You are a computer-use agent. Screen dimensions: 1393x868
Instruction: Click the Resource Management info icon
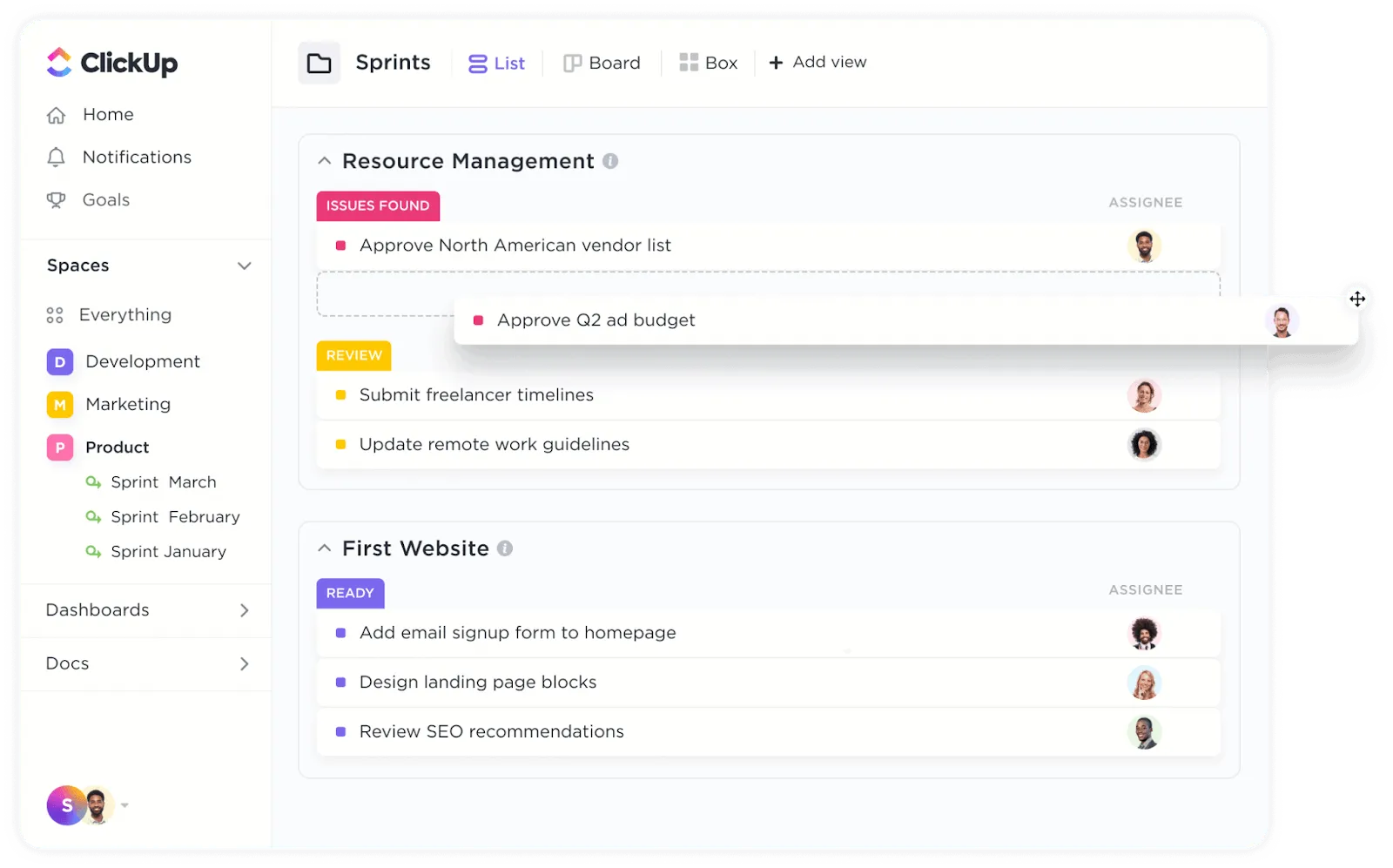610,161
